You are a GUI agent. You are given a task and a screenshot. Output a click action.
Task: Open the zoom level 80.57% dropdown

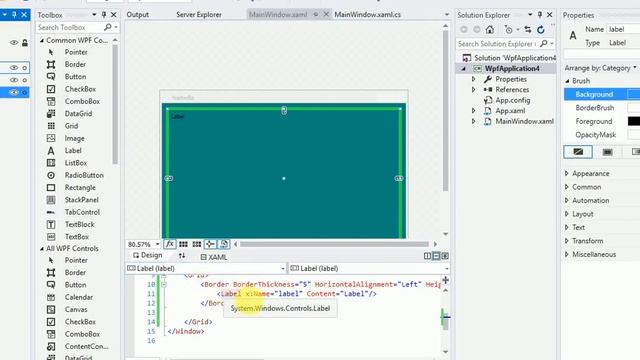pos(158,244)
